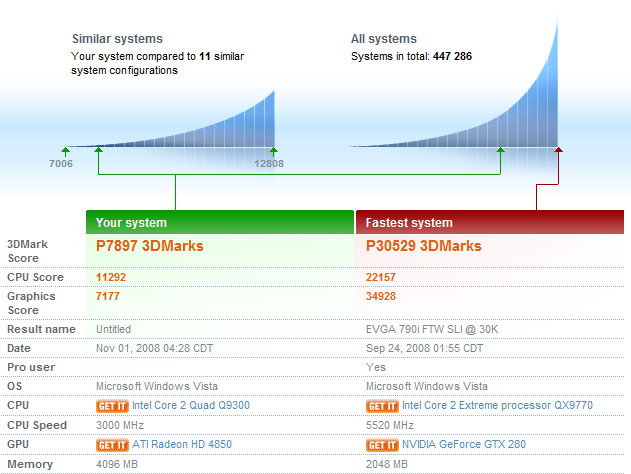Open the ATI Radeon HD 4850 link
This screenshot has width=631, height=474.
(x=182, y=444)
